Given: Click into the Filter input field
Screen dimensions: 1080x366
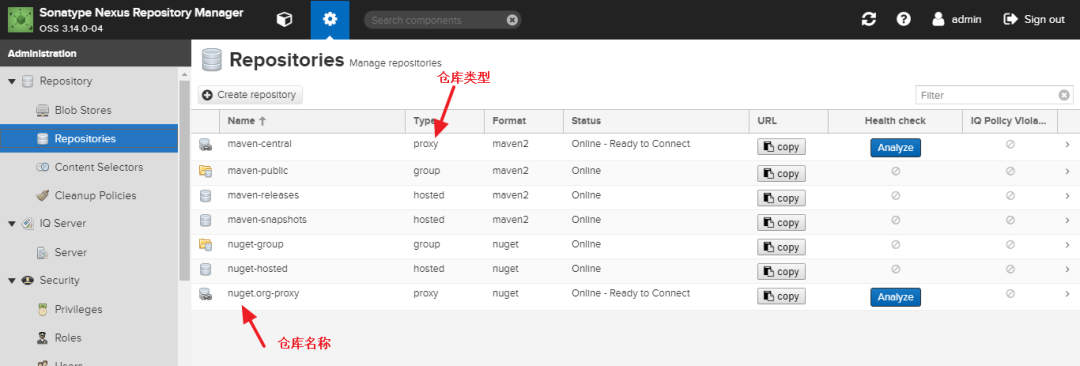Looking at the screenshot, I should click(x=987, y=95).
